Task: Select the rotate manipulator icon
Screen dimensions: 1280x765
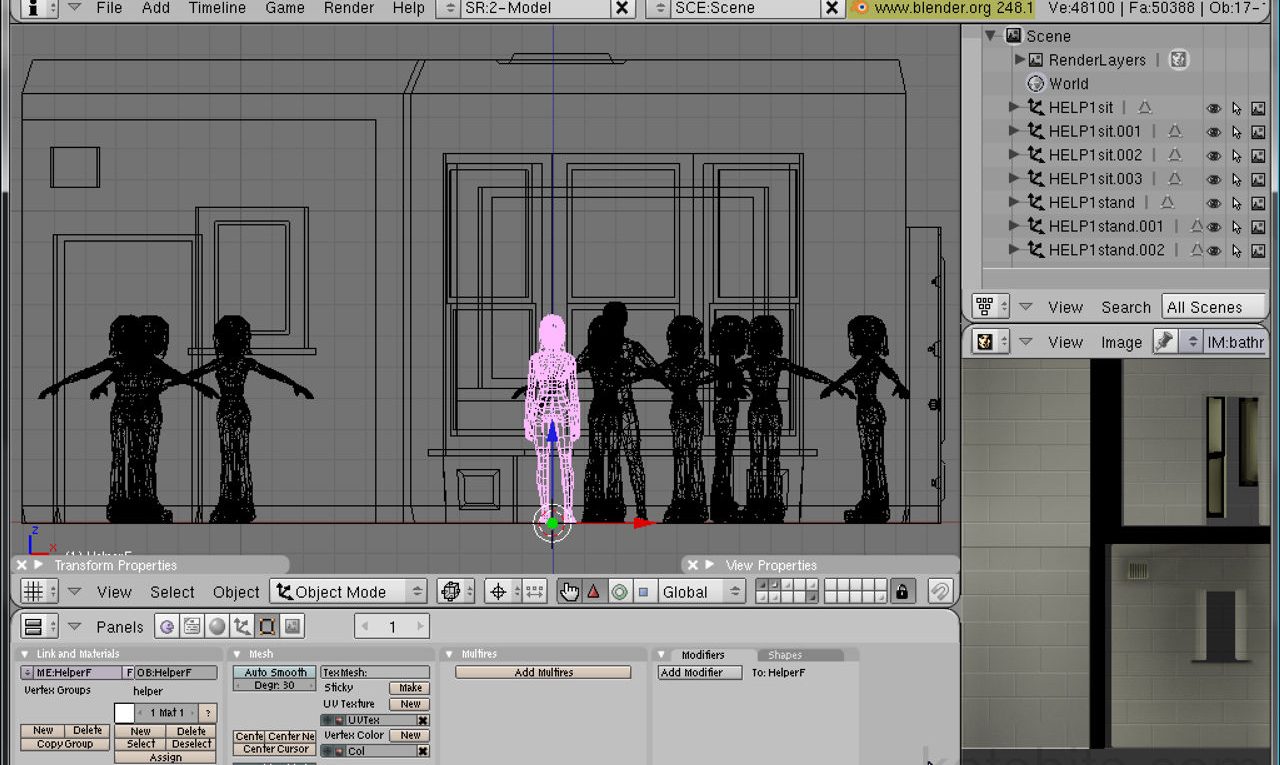Action: tap(619, 592)
